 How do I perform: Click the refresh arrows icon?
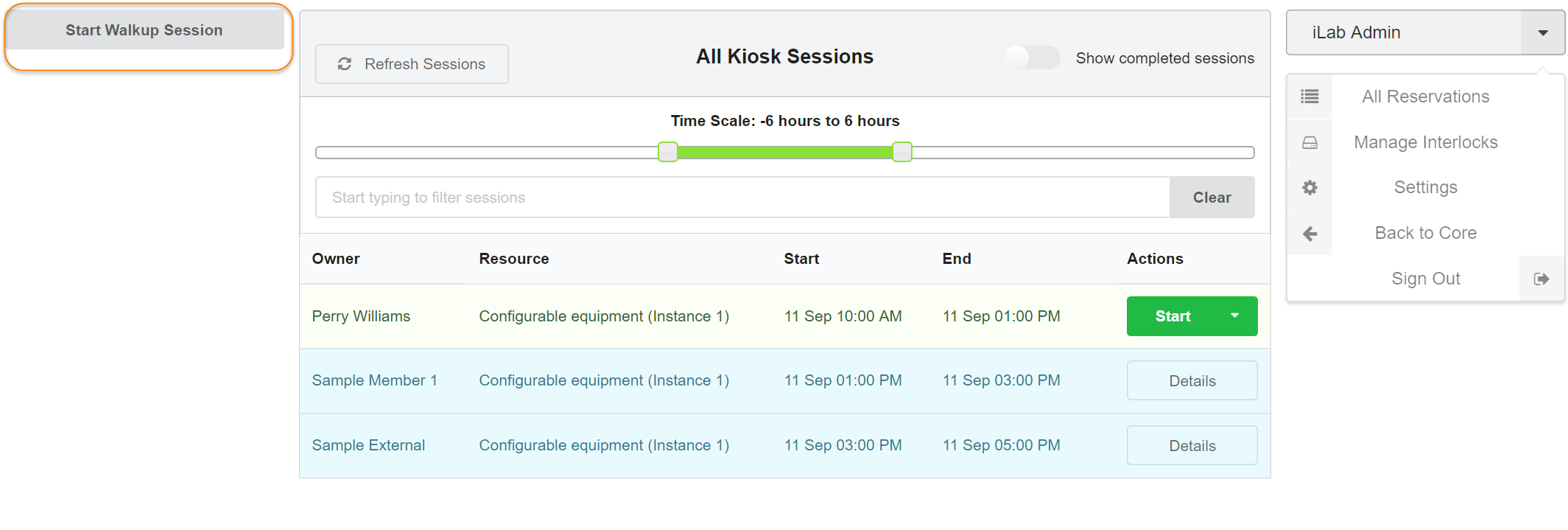coord(344,64)
